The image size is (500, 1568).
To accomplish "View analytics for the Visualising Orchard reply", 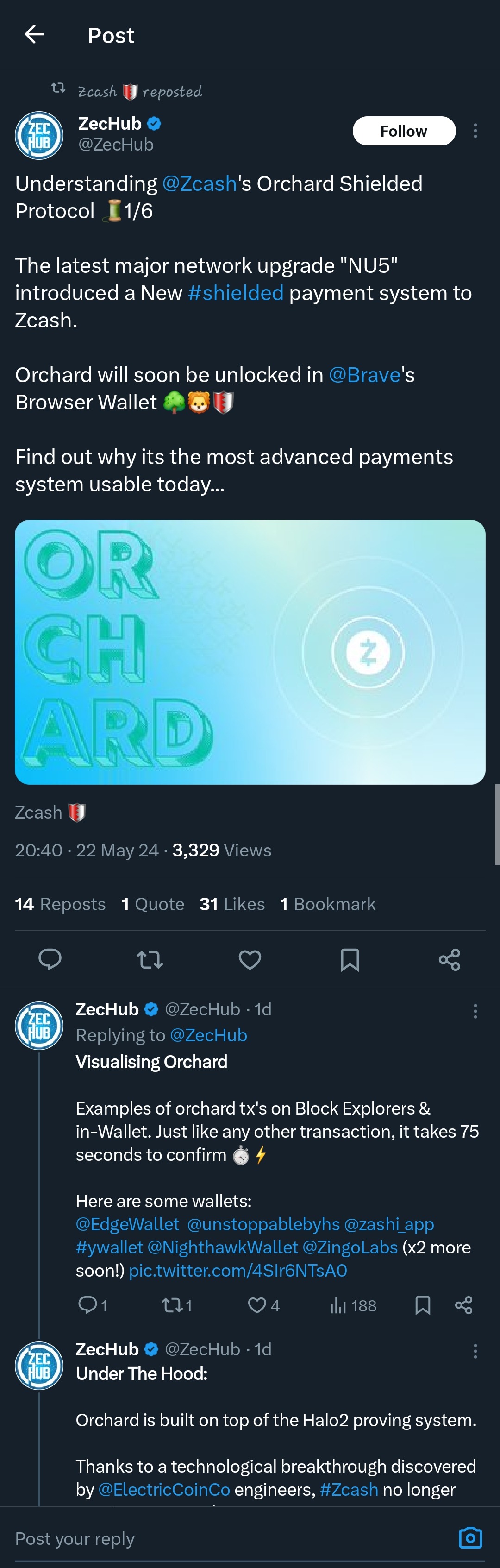I will pos(338,1305).
